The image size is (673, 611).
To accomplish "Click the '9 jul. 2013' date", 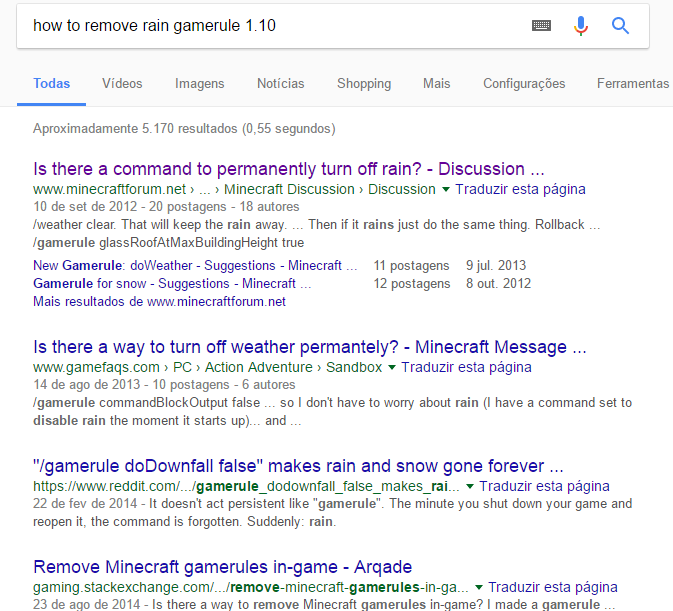I will [x=496, y=266].
